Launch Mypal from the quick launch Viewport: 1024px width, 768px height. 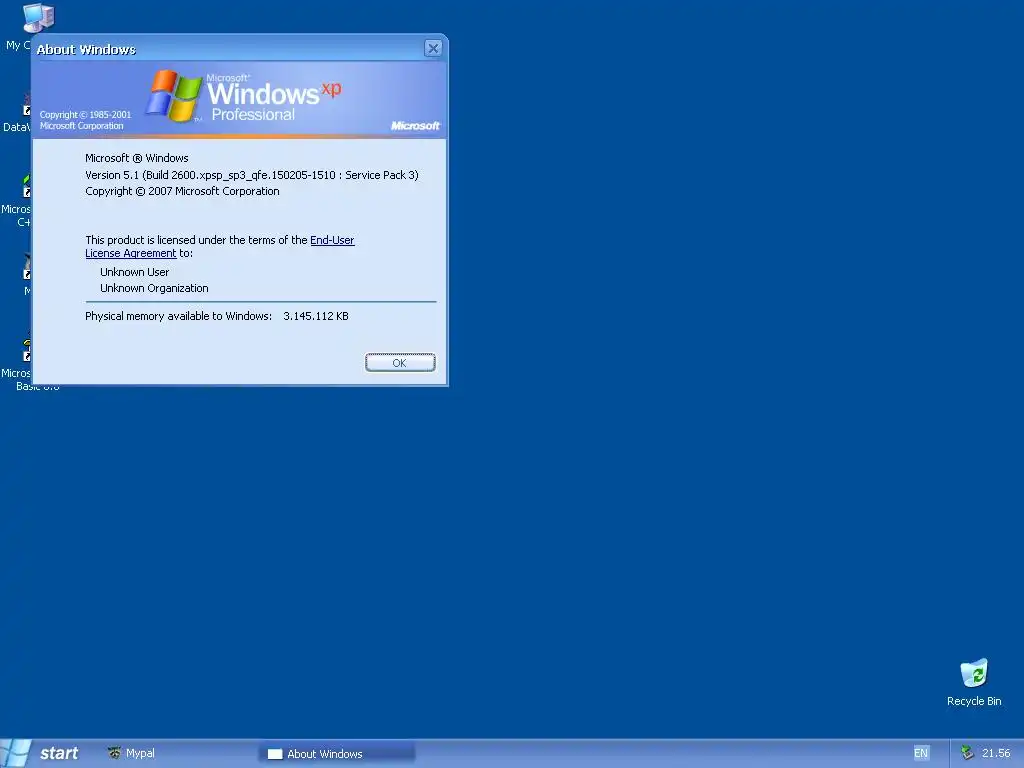(x=131, y=753)
